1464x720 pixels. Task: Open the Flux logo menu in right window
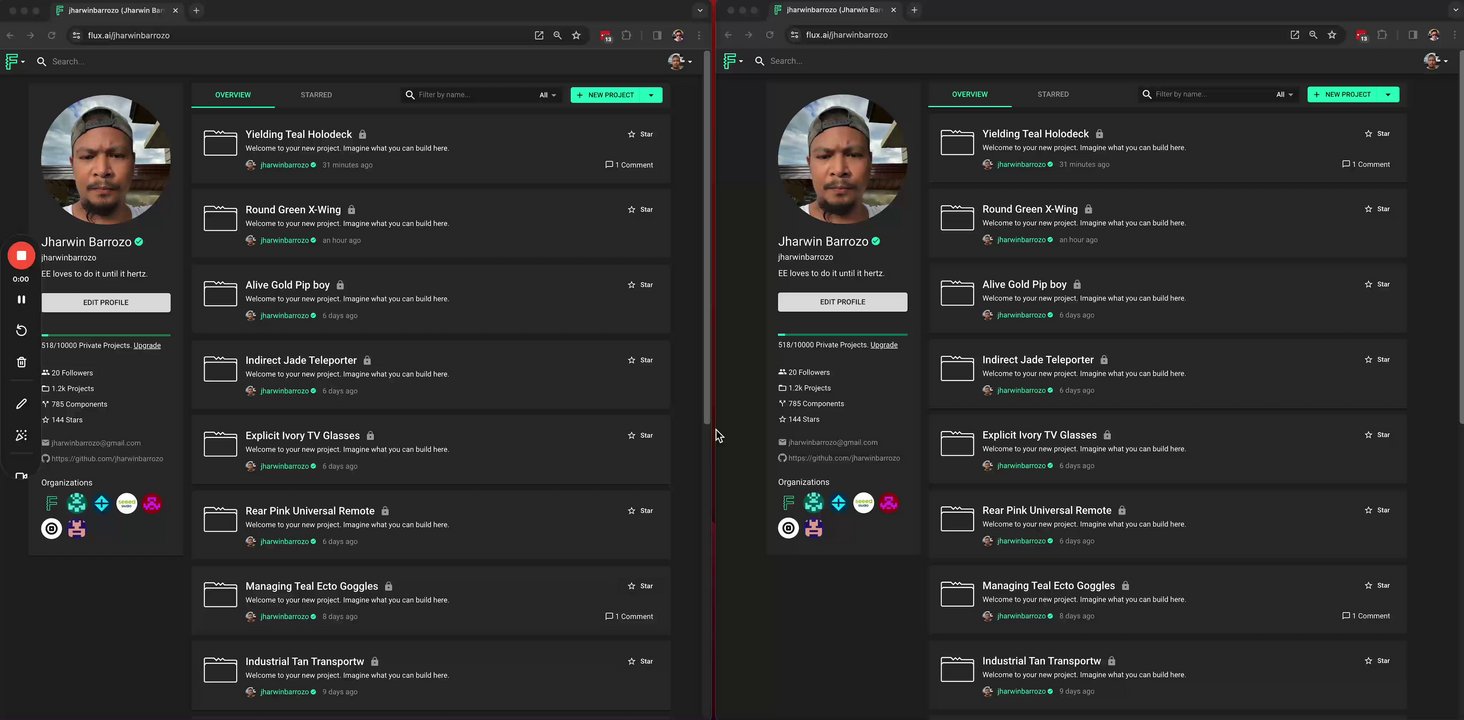[x=732, y=61]
